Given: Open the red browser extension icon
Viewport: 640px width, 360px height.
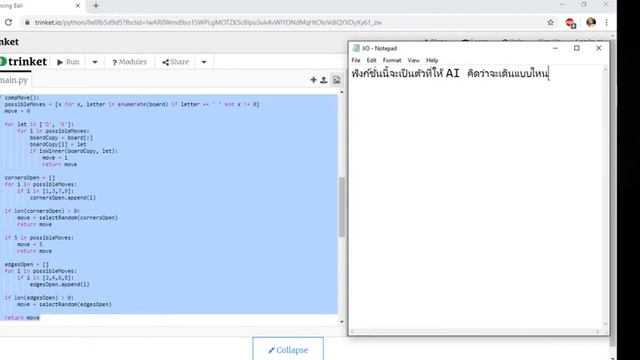Looking at the screenshot, I should tap(571, 23).
